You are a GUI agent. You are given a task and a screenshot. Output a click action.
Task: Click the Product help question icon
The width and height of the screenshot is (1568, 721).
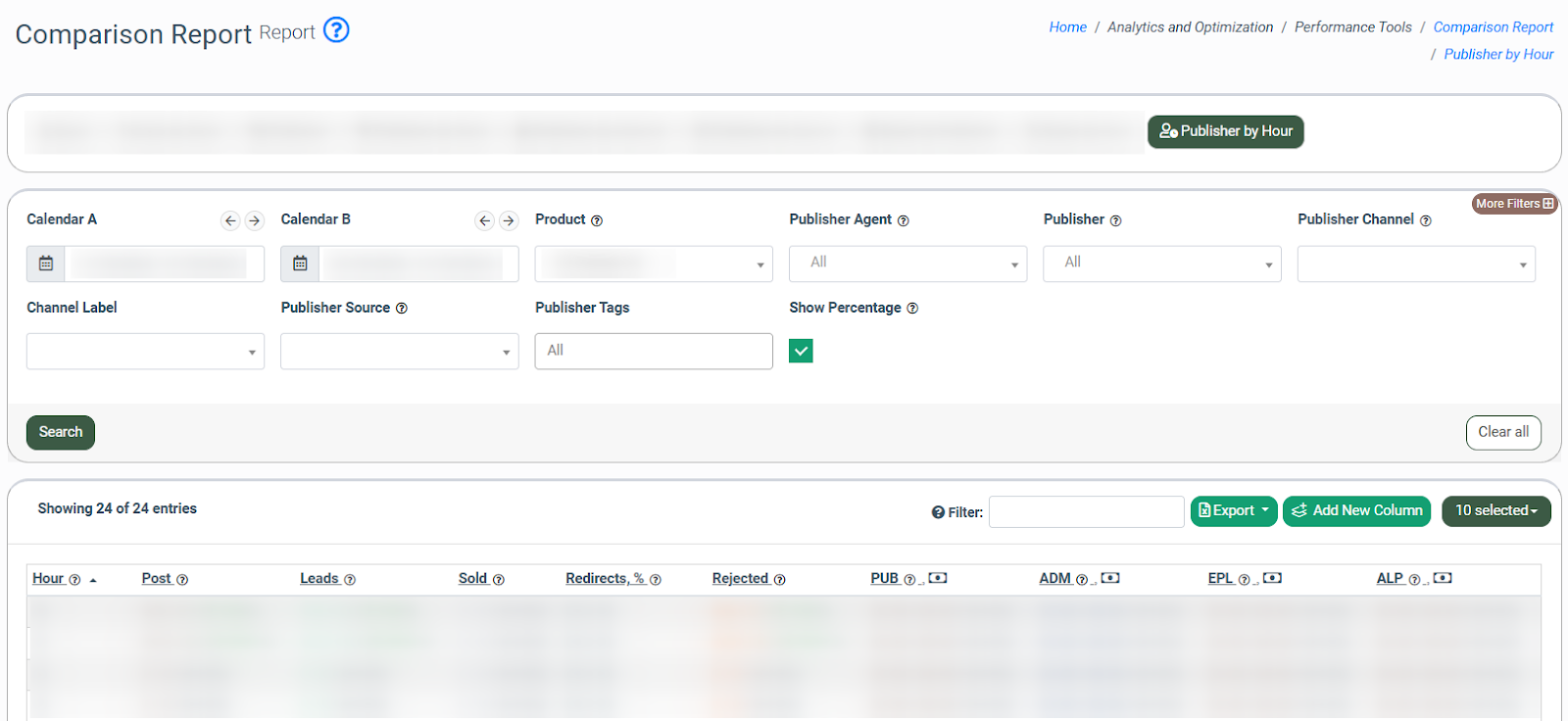597,221
